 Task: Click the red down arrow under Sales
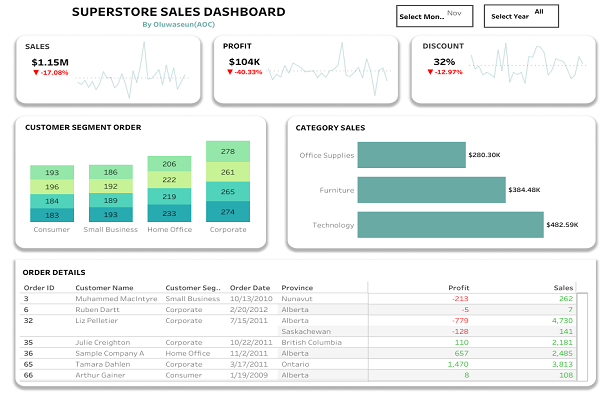pyautogui.click(x=35, y=73)
